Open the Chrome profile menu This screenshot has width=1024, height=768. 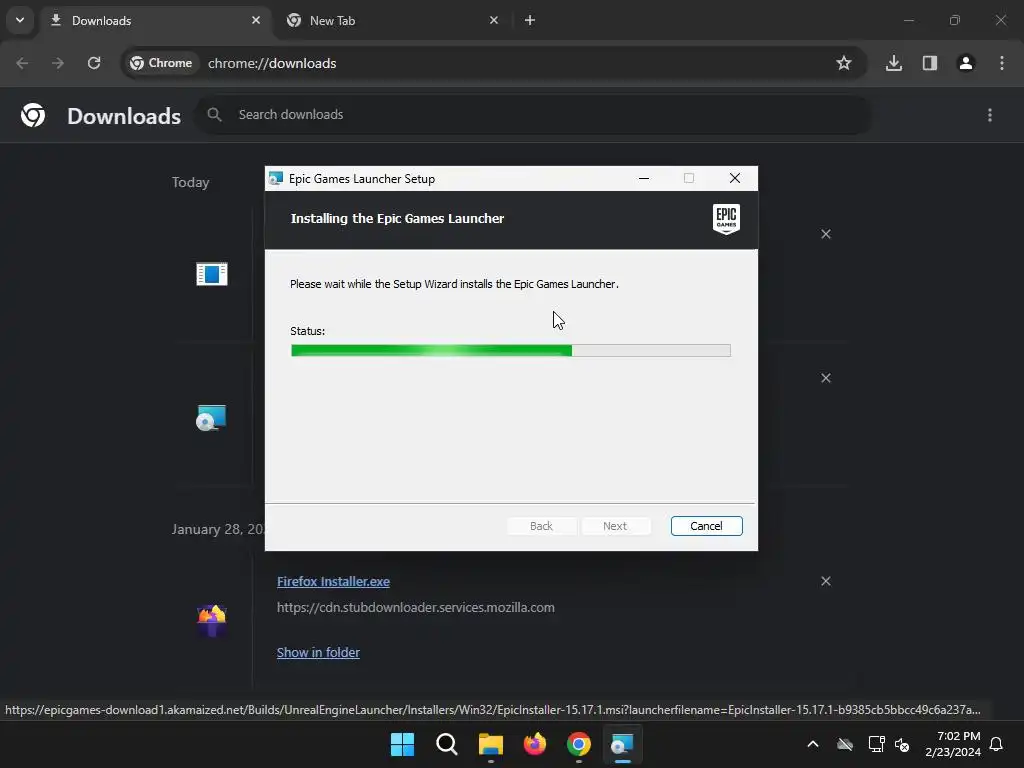pos(966,63)
